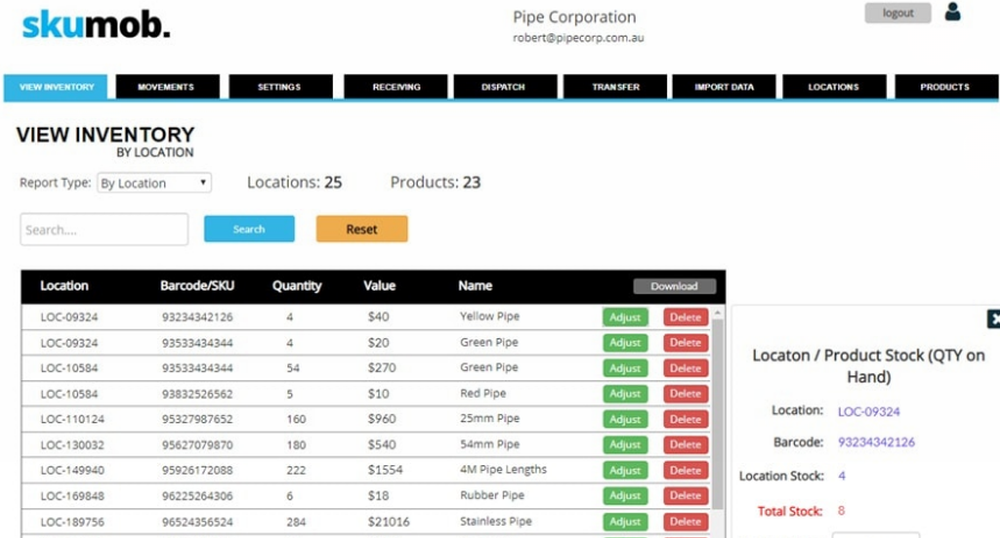
Task: Select the Dispatch tab
Action: tap(504, 87)
